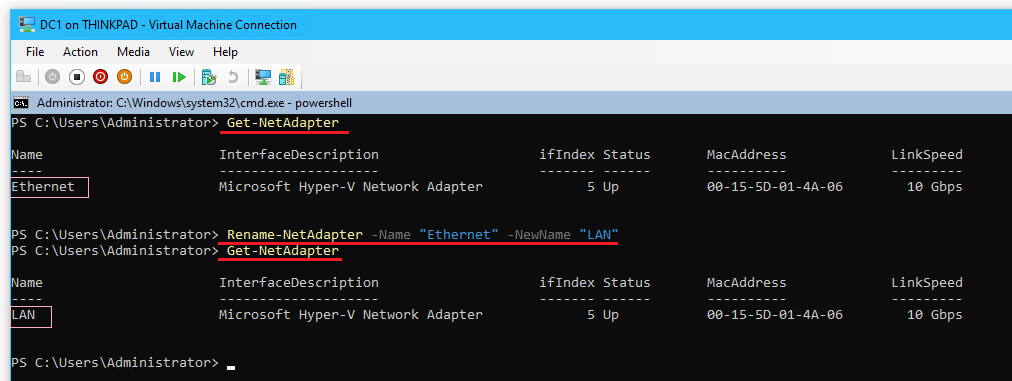Open the Help menu
The image size is (1012, 381).
pos(225,52)
